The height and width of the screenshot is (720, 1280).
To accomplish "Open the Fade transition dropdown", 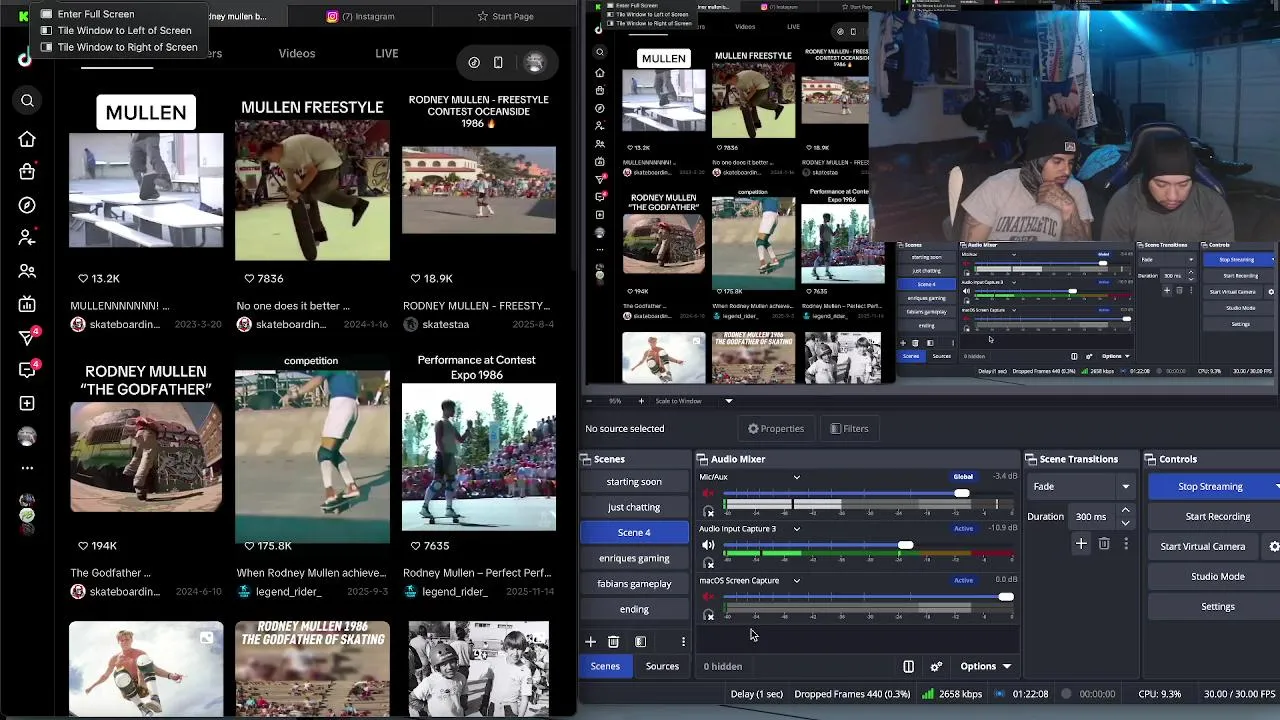I will point(1081,486).
